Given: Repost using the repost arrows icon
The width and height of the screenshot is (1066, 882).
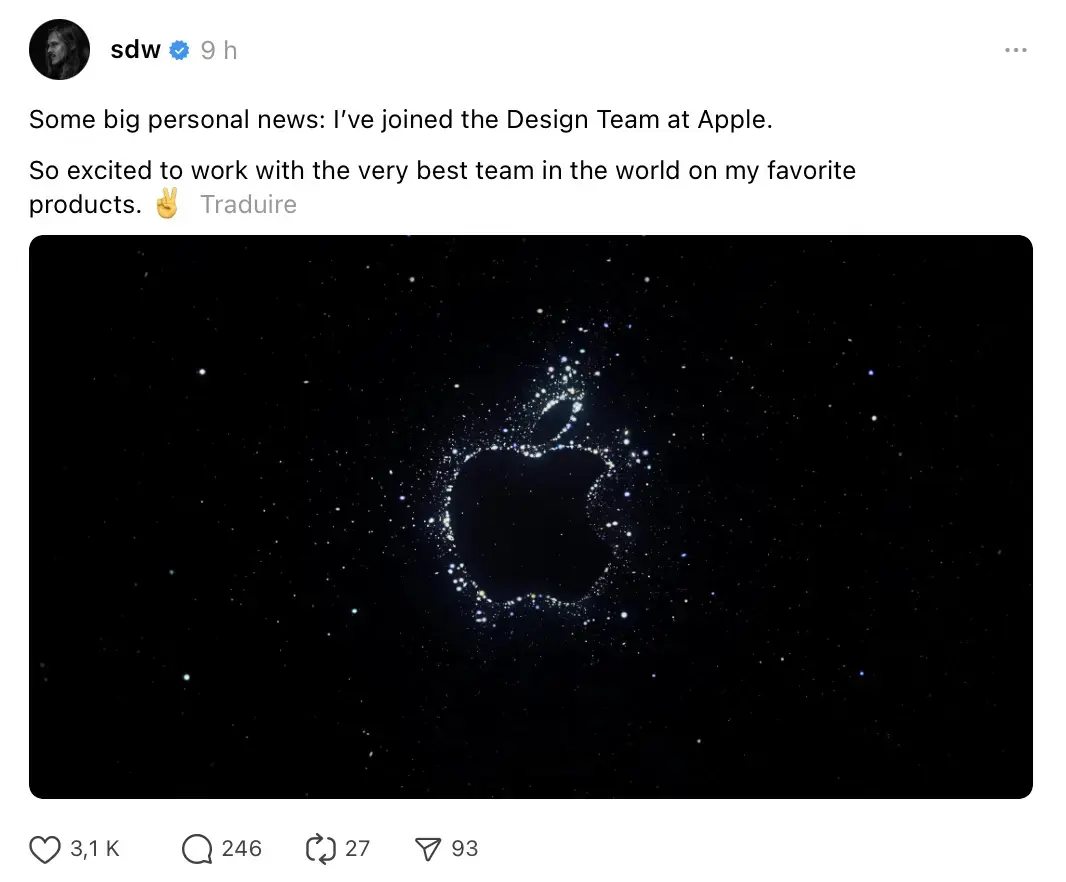Looking at the screenshot, I should [x=320, y=849].
